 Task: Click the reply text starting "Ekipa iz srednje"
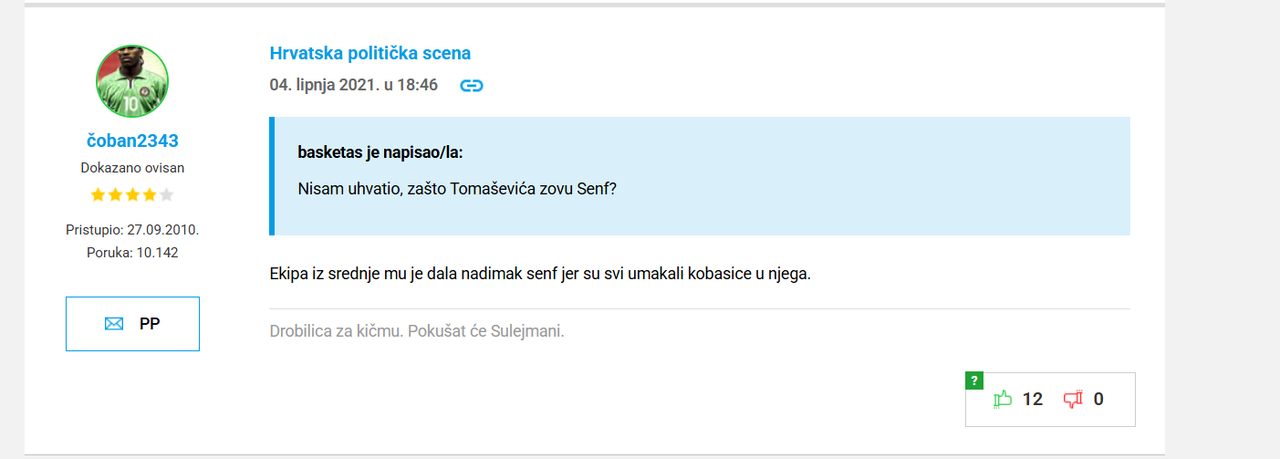click(x=539, y=273)
